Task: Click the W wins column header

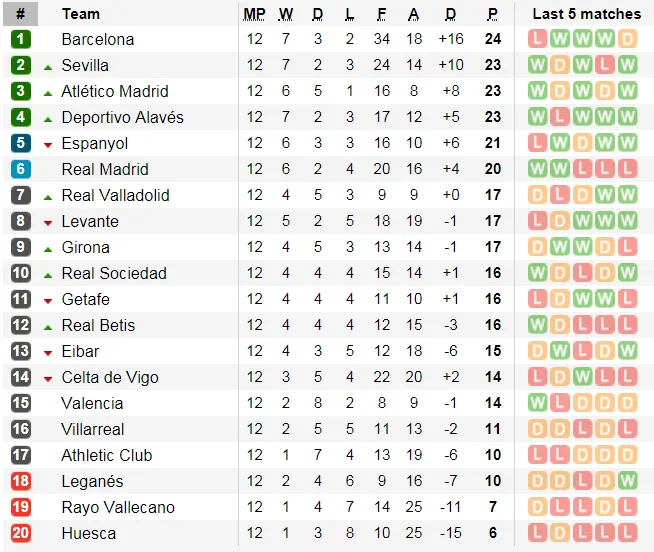Action: coord(286,14)
